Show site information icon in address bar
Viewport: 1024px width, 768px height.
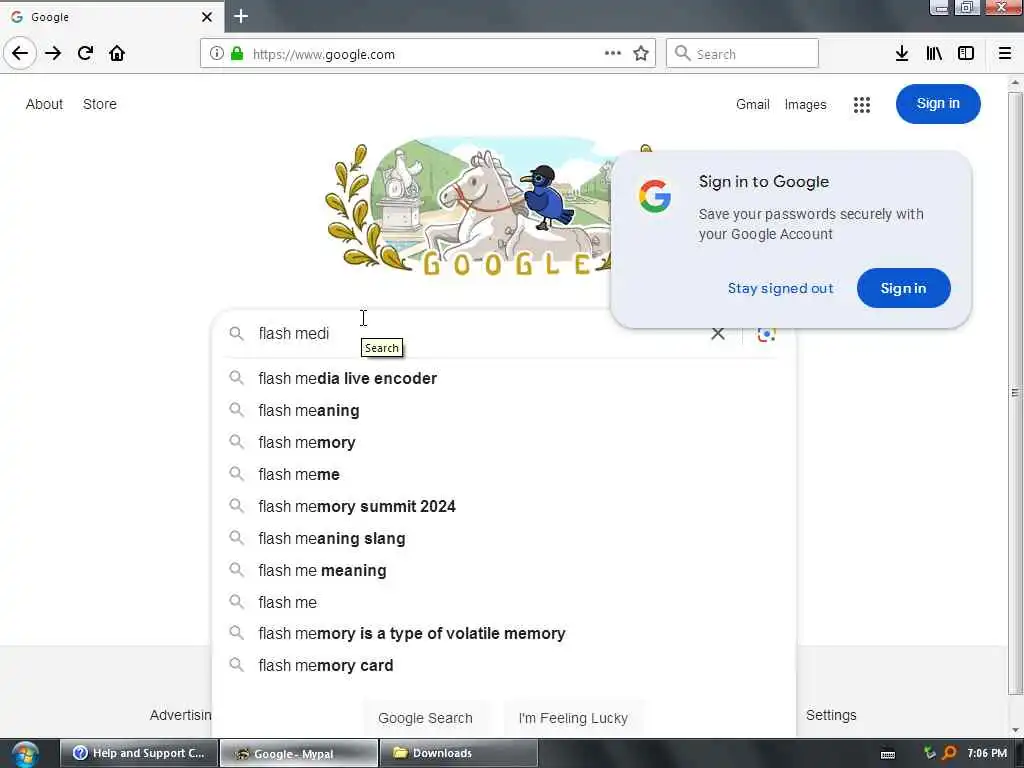(216, 54)
